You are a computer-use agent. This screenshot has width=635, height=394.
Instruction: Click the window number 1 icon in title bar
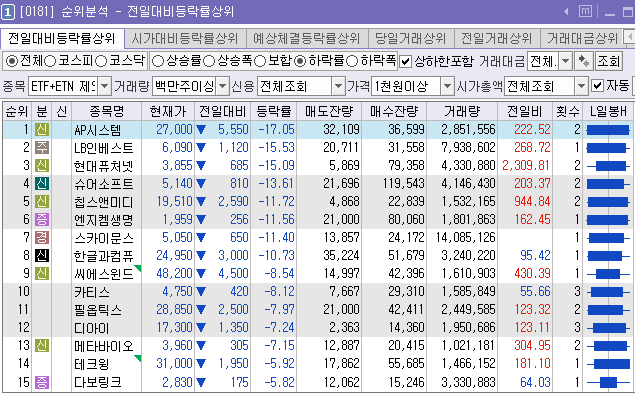[8, 12]
